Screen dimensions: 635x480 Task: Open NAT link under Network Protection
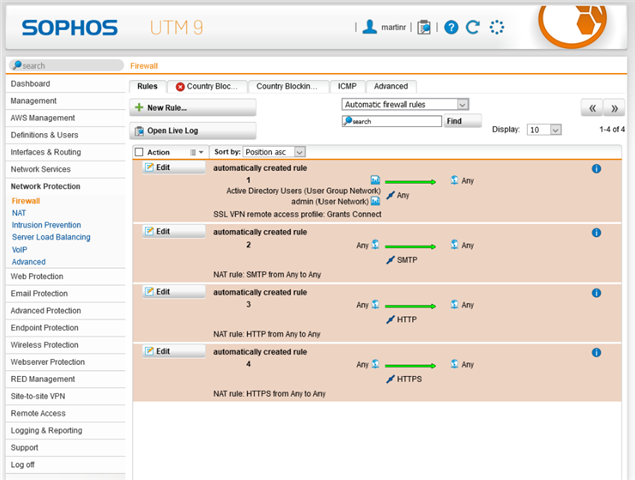(19, 213)
